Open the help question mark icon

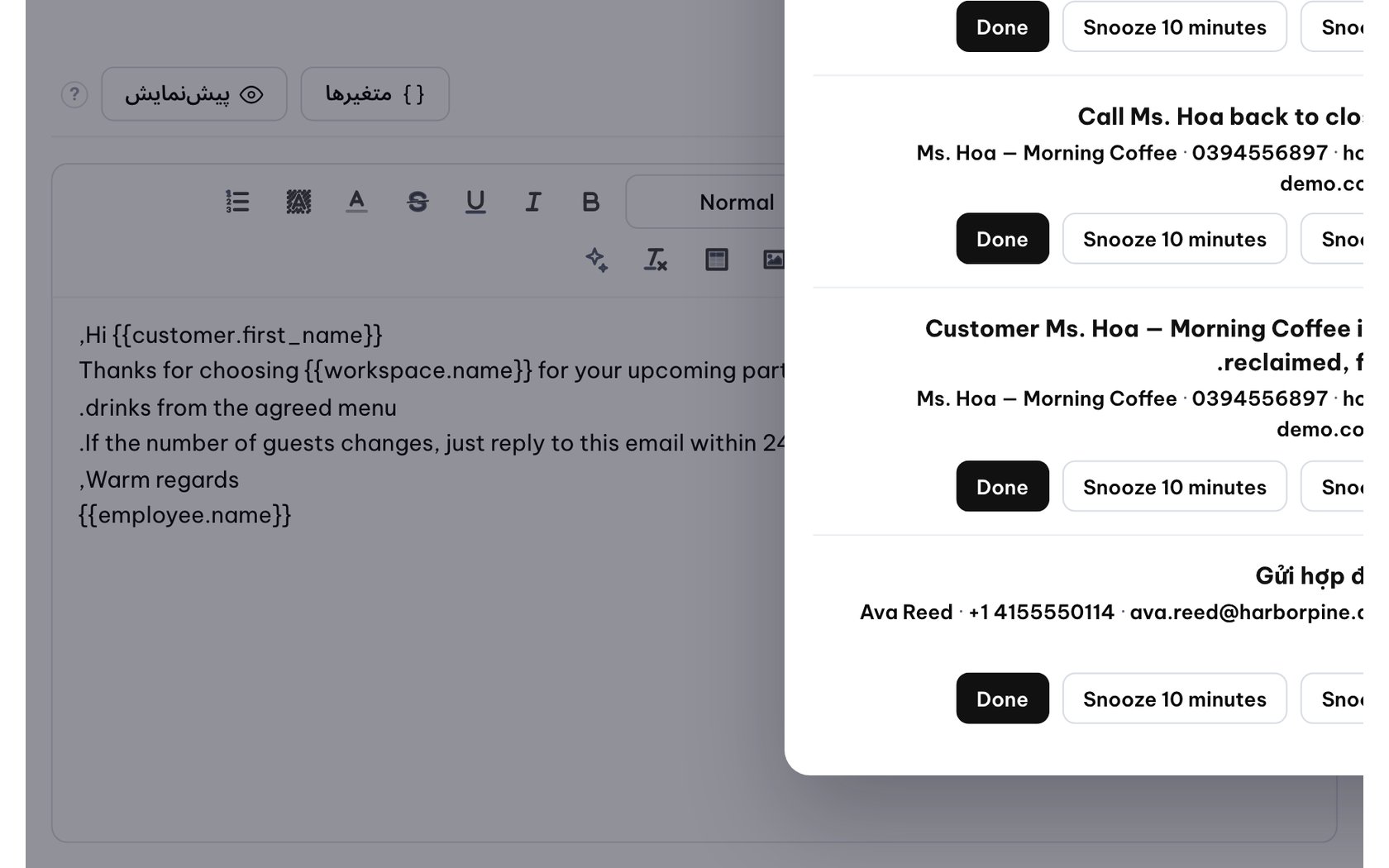pos(74,94)
